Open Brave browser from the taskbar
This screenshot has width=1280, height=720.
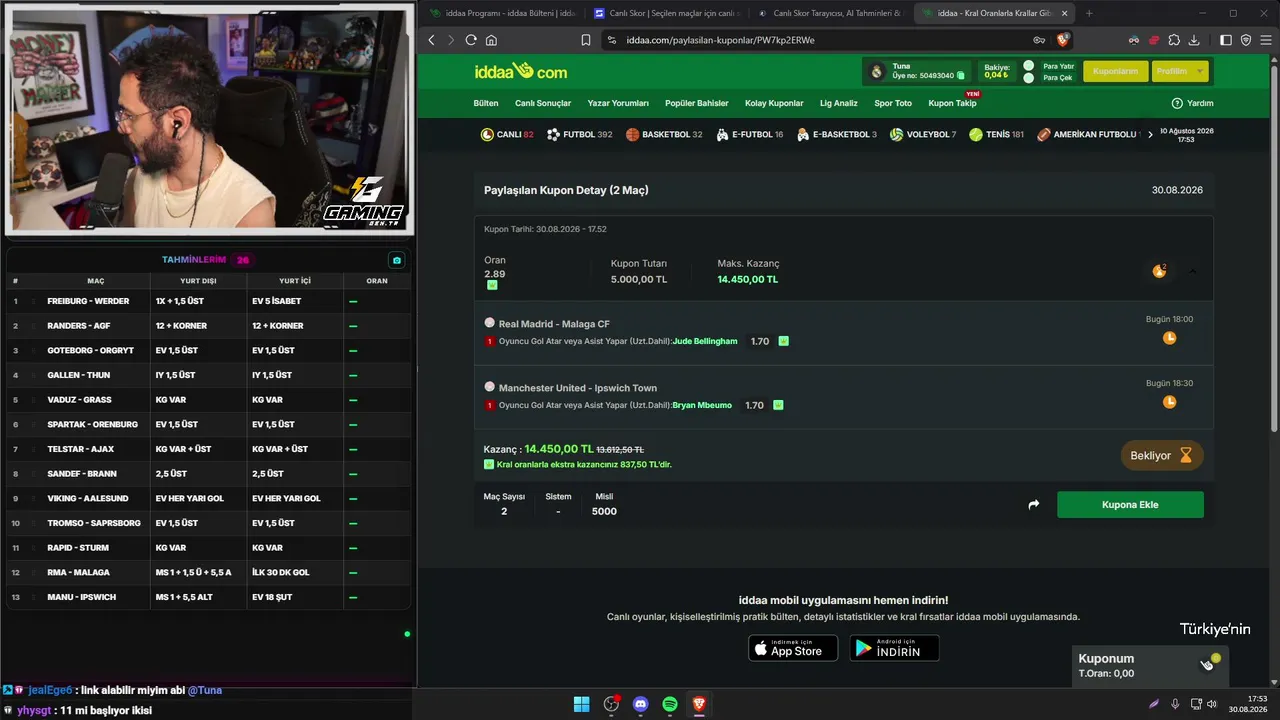(699, 704)
